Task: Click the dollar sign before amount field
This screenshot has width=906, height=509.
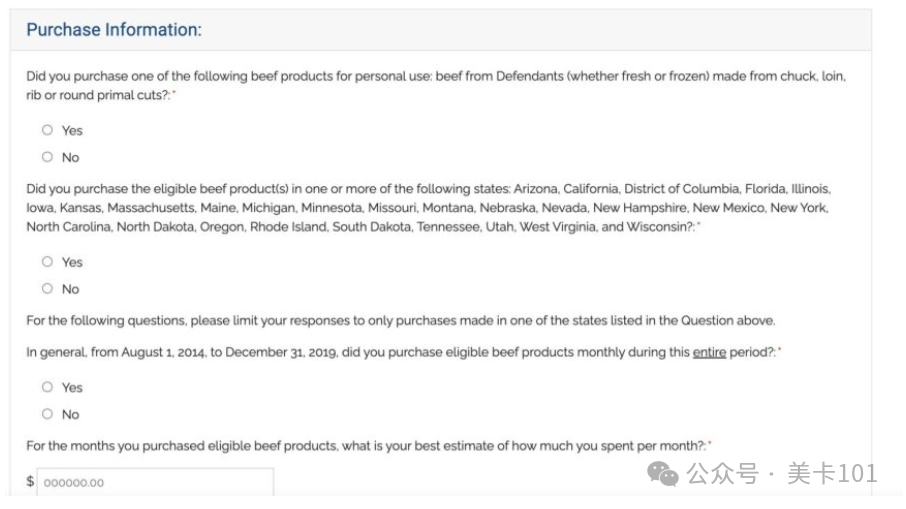Action: (30, 481)
